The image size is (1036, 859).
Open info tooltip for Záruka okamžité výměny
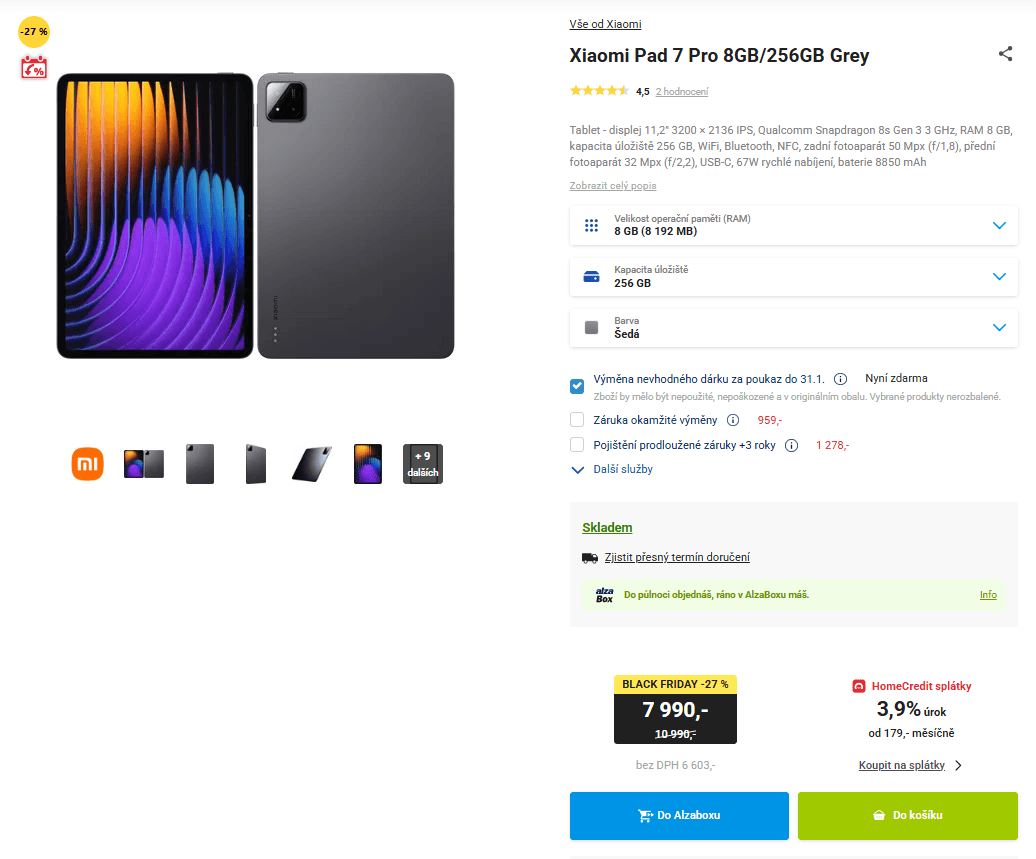click(733, 419)
